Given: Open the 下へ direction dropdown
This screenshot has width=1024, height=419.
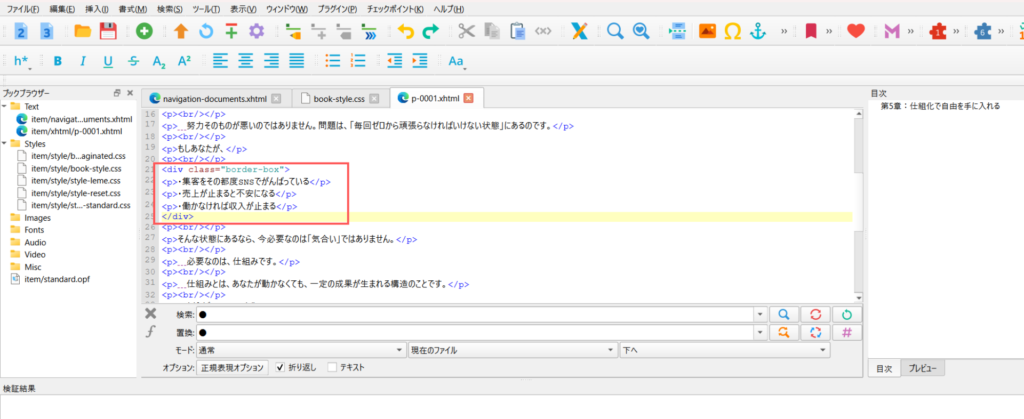Looking at the screenshot, I should click(x=724, y=350).
